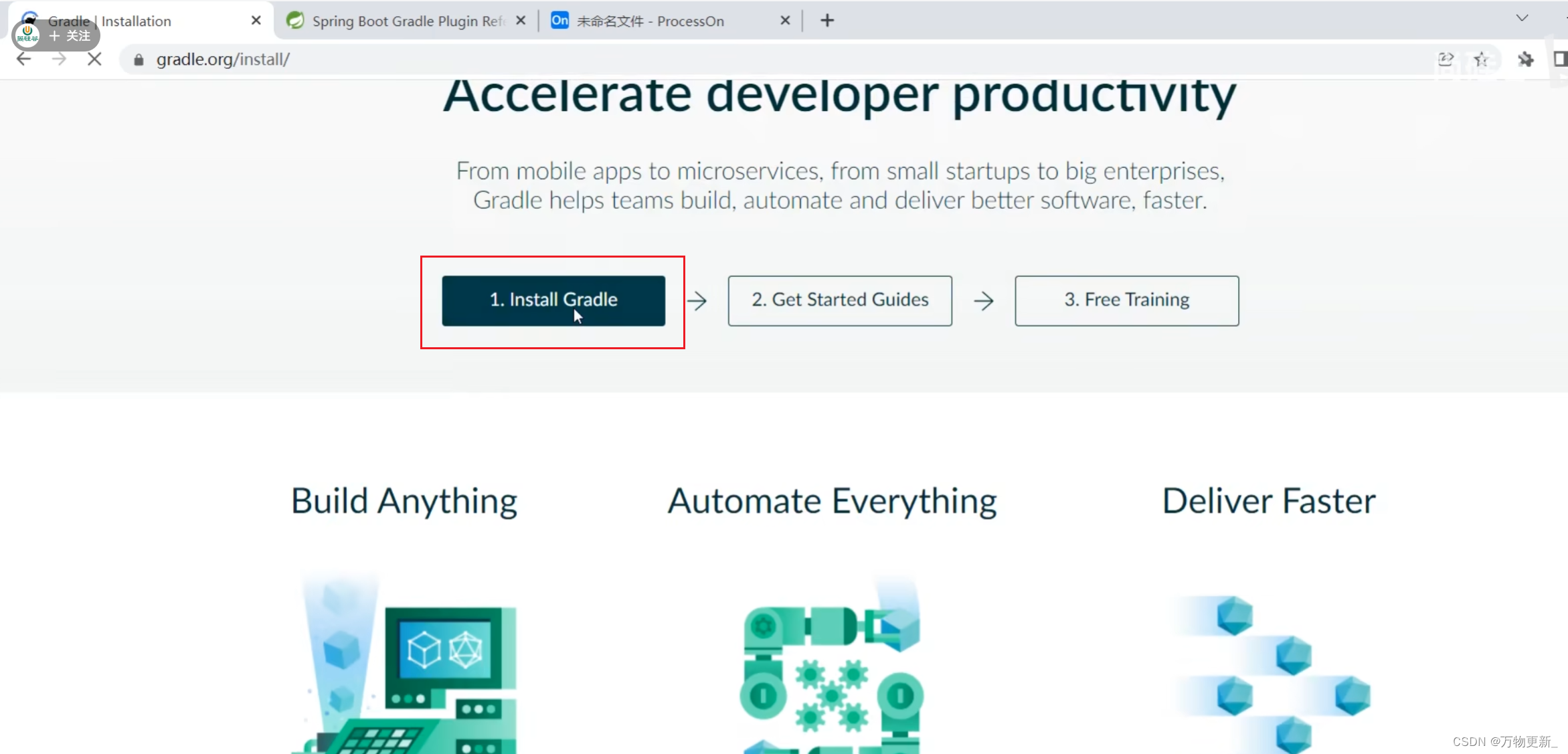Screen dimensions: 1568x754
Task: Click the Deliver Faster cubes illustration
Action: tap(1272, 674)
